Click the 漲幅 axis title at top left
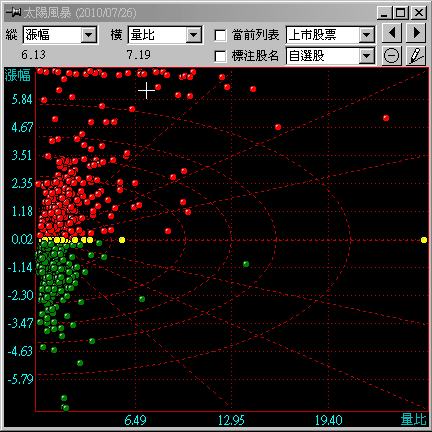432x432 pixels. click(18, 75)
